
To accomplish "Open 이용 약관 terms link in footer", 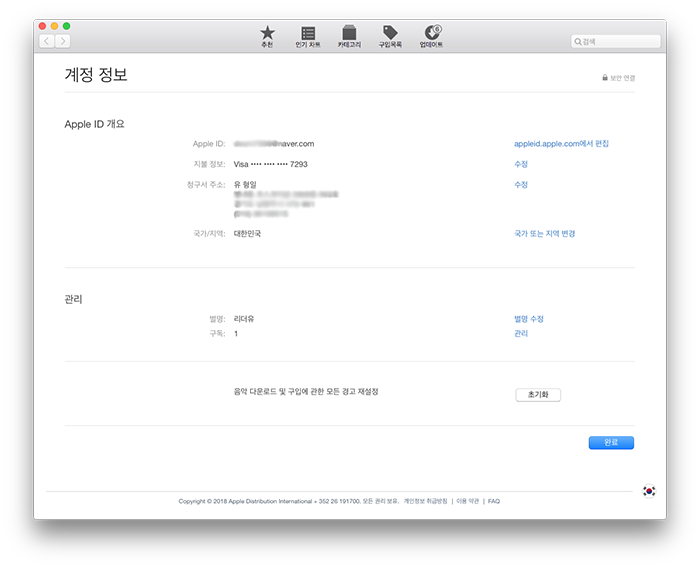I will tap(467, 501).
